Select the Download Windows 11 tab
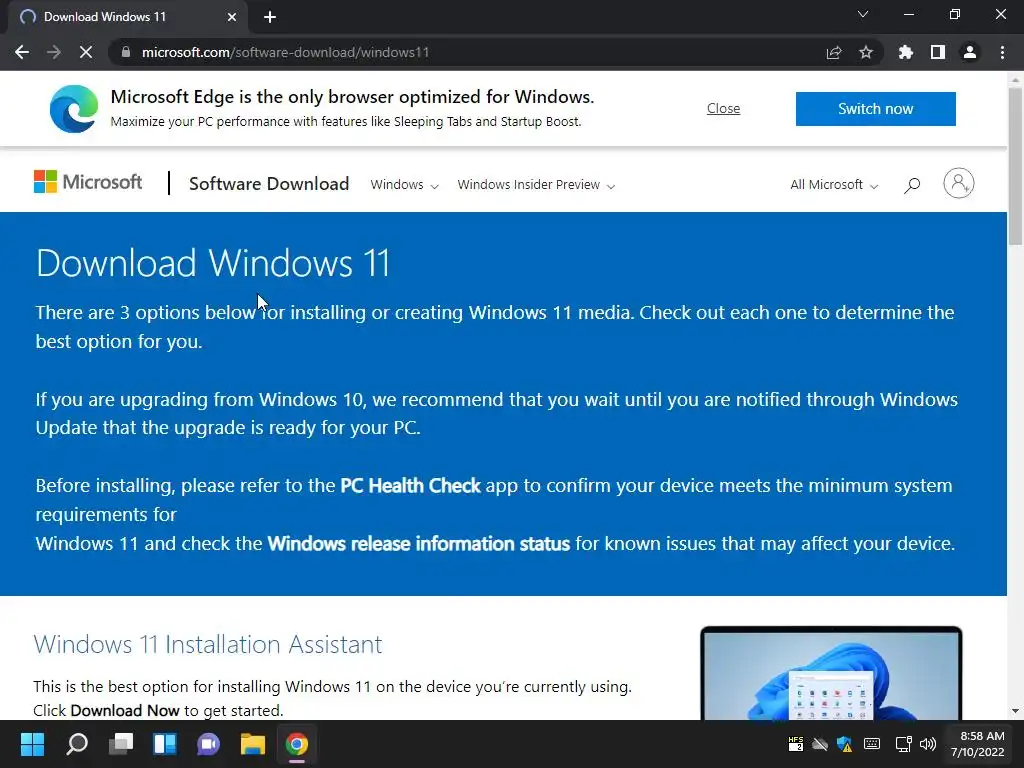Viewport: 1024px width, 768px height. (127, 17)
